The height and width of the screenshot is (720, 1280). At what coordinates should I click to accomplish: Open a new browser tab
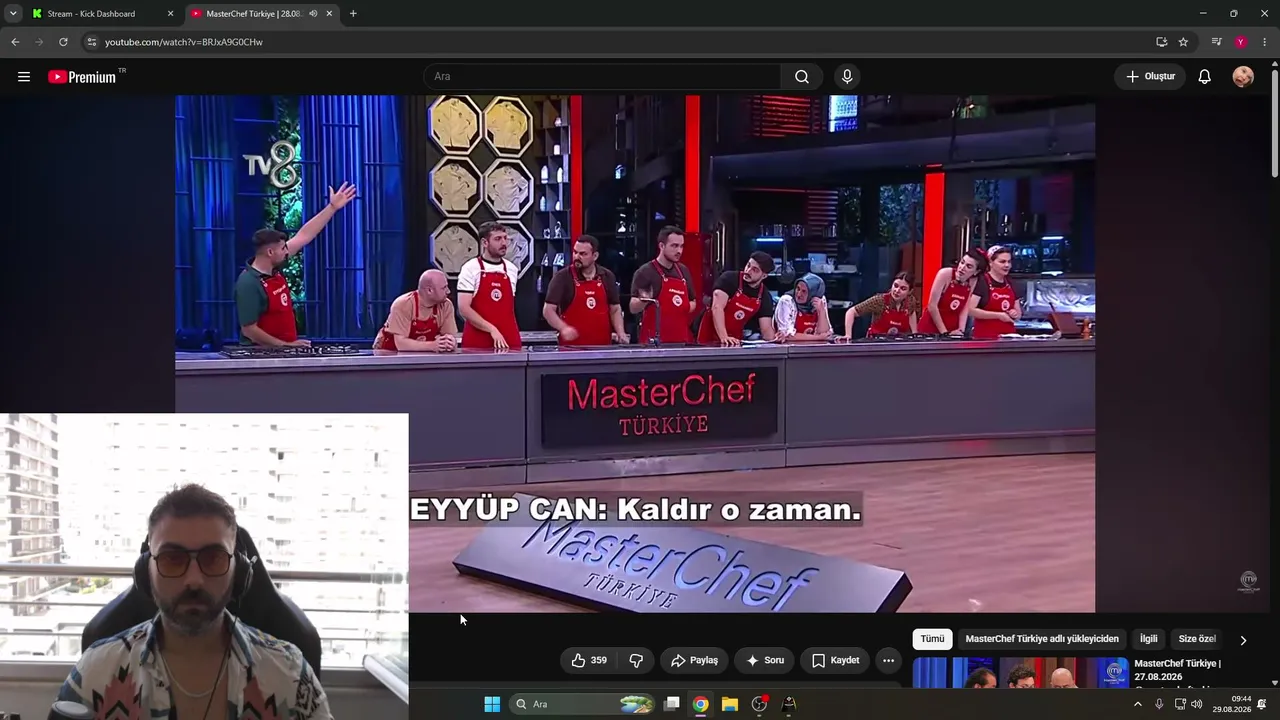coord(353,14)
